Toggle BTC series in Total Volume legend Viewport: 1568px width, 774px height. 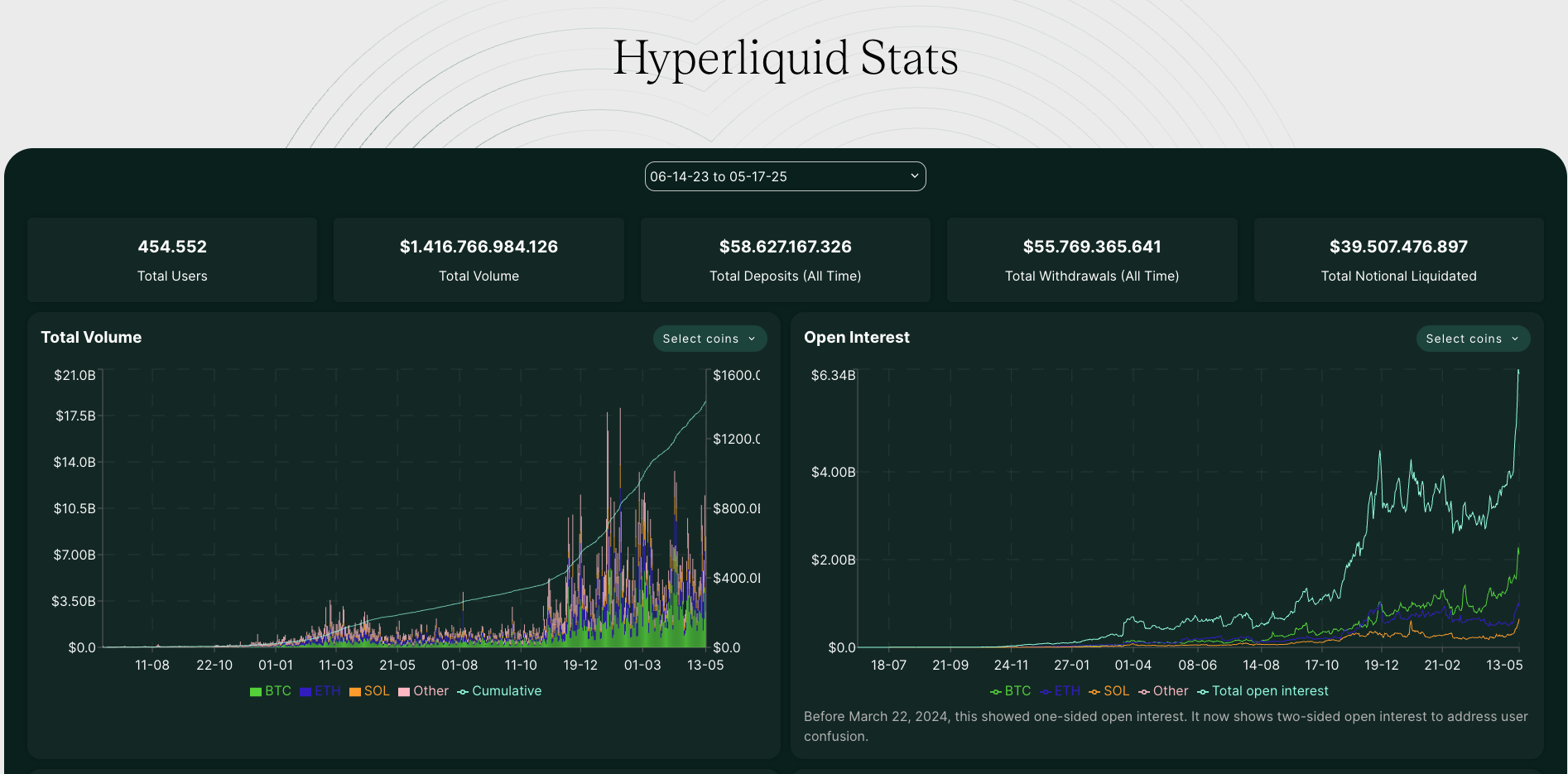[x=271, y=691]
